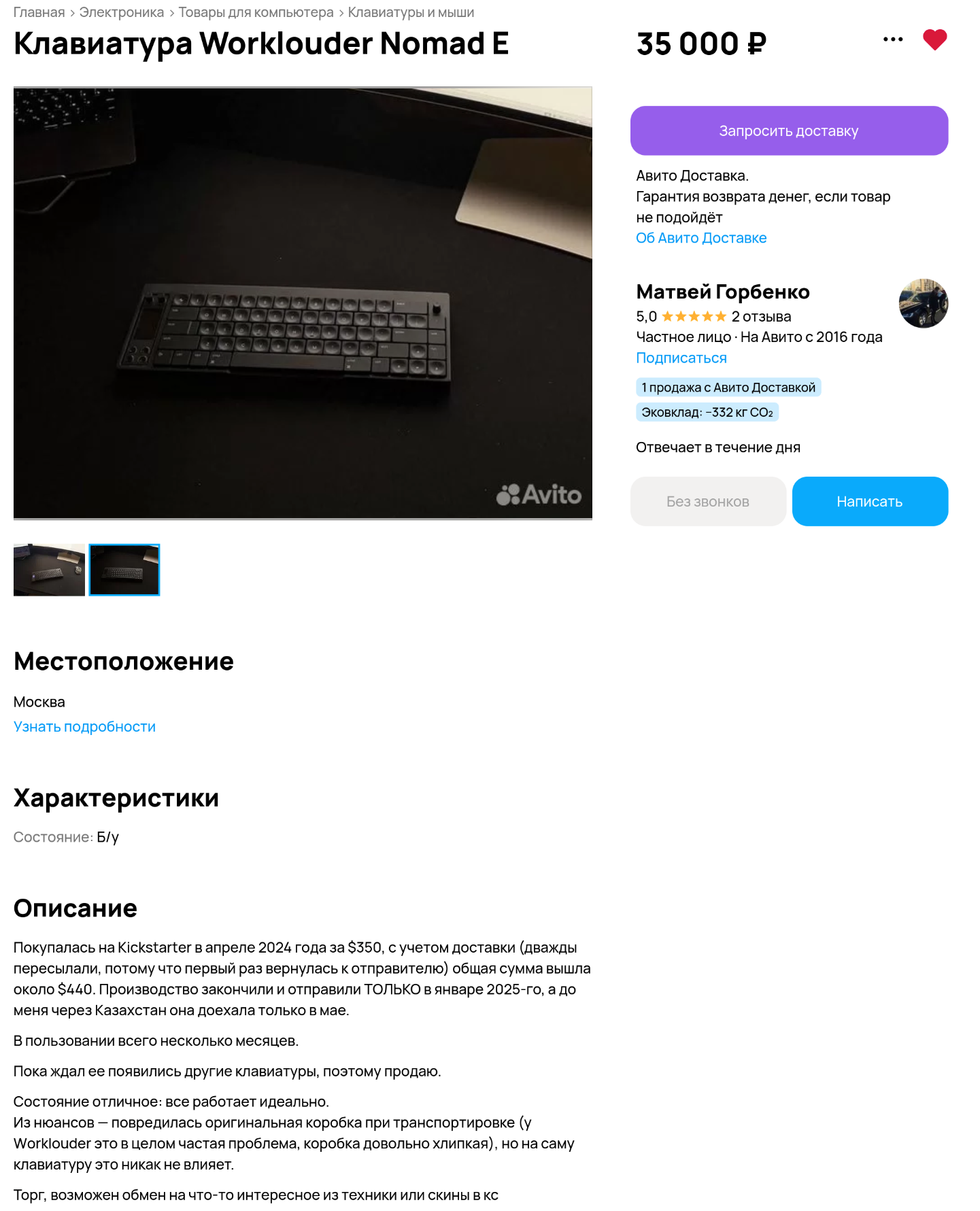980x1211 pixels.
Task: Click the seller's round avatar photo
Action: 924,303
